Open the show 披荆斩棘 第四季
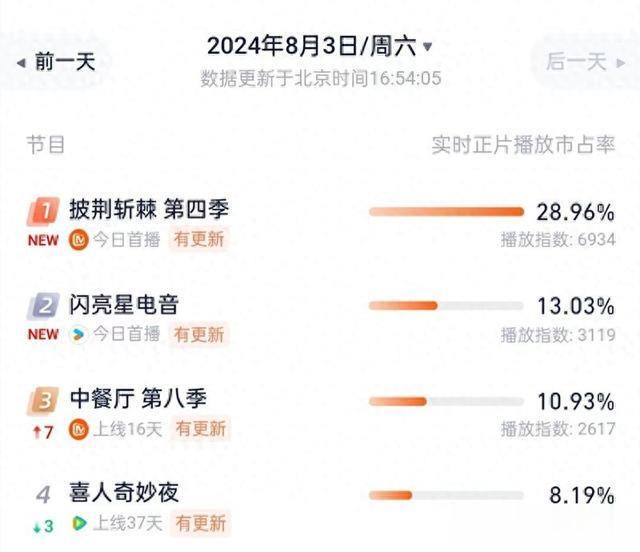The width and height of the screenshot is (640, 552). (149, 210)
